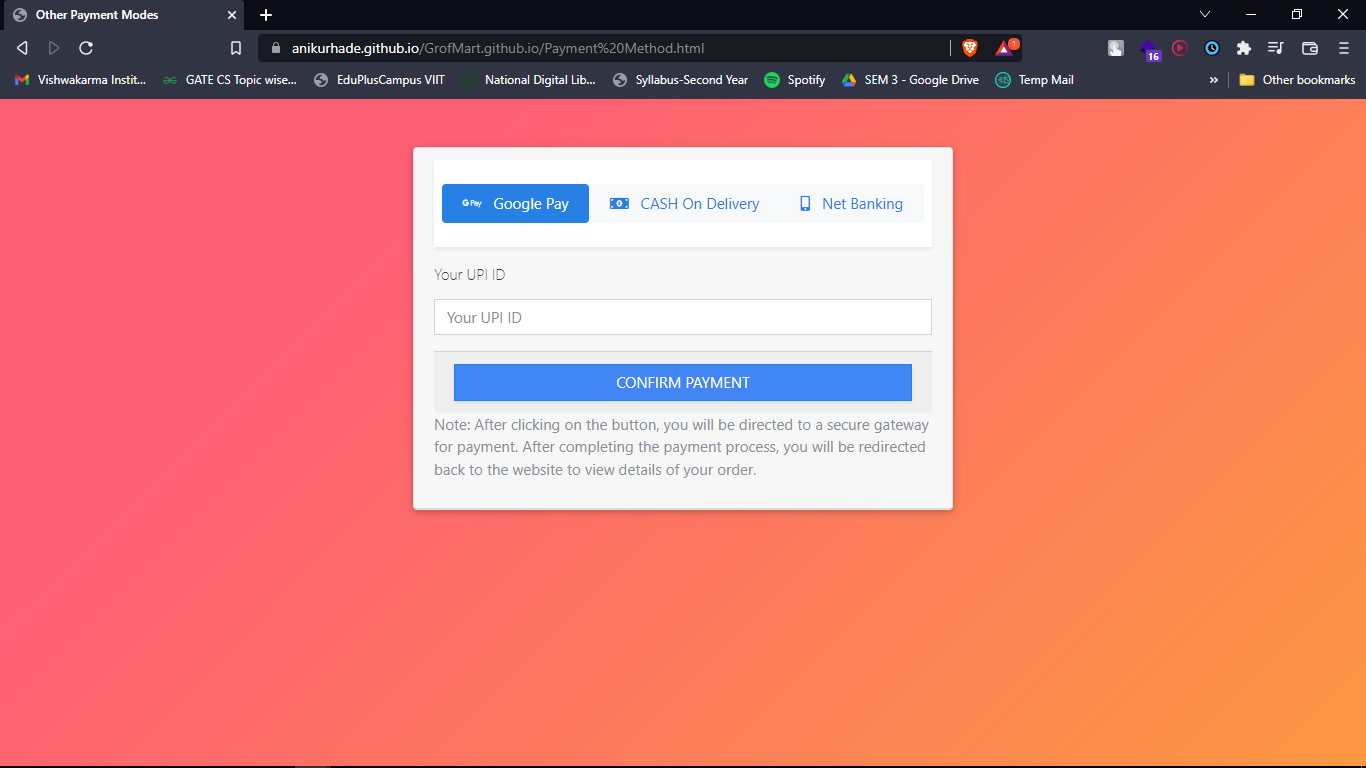The width and height of the screenshot is (1366, 768).
Task: Click the red play-circle extension icon
Action: coord(1180,48)
